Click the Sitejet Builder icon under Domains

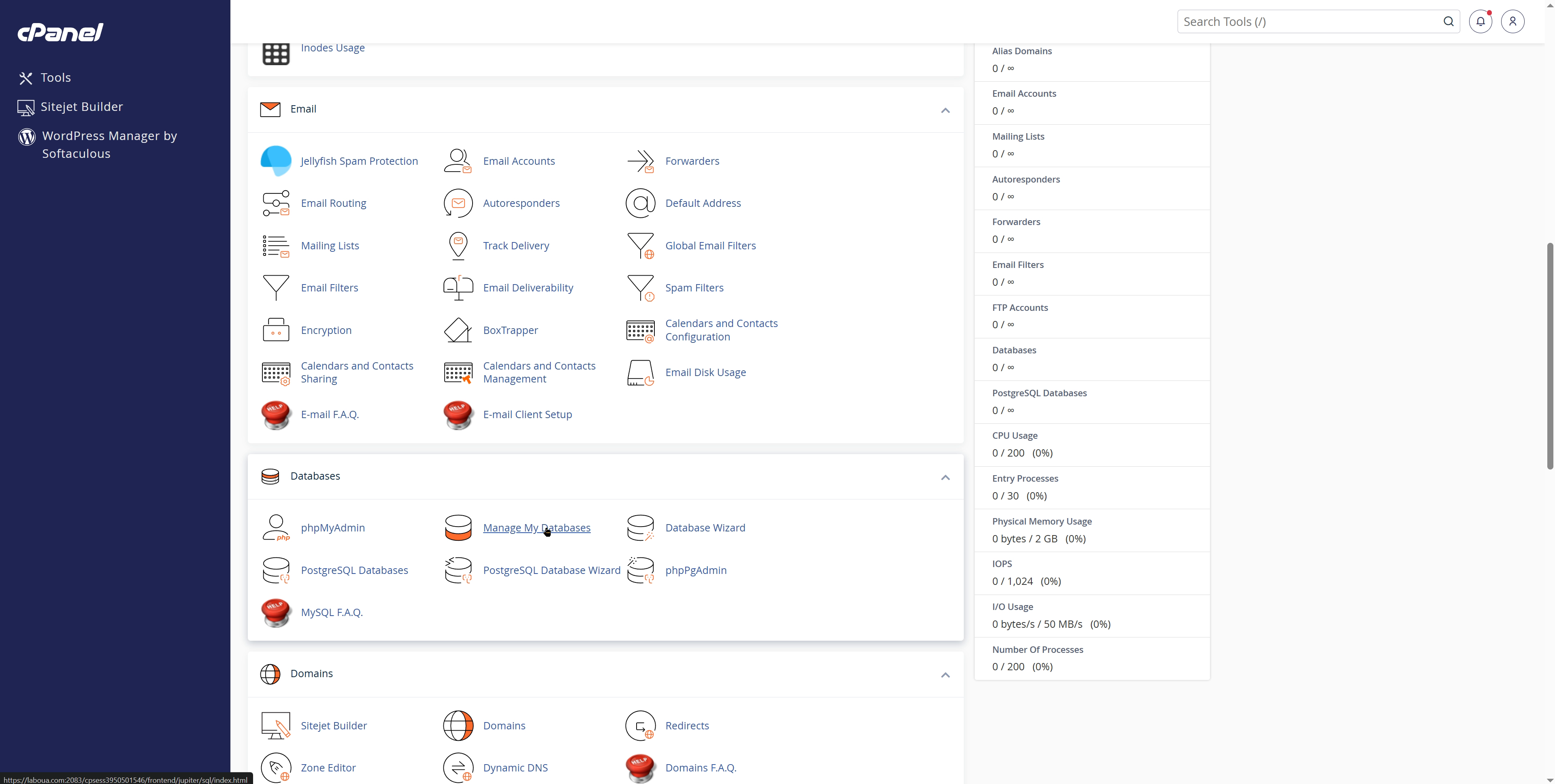[x=276, y=725]
